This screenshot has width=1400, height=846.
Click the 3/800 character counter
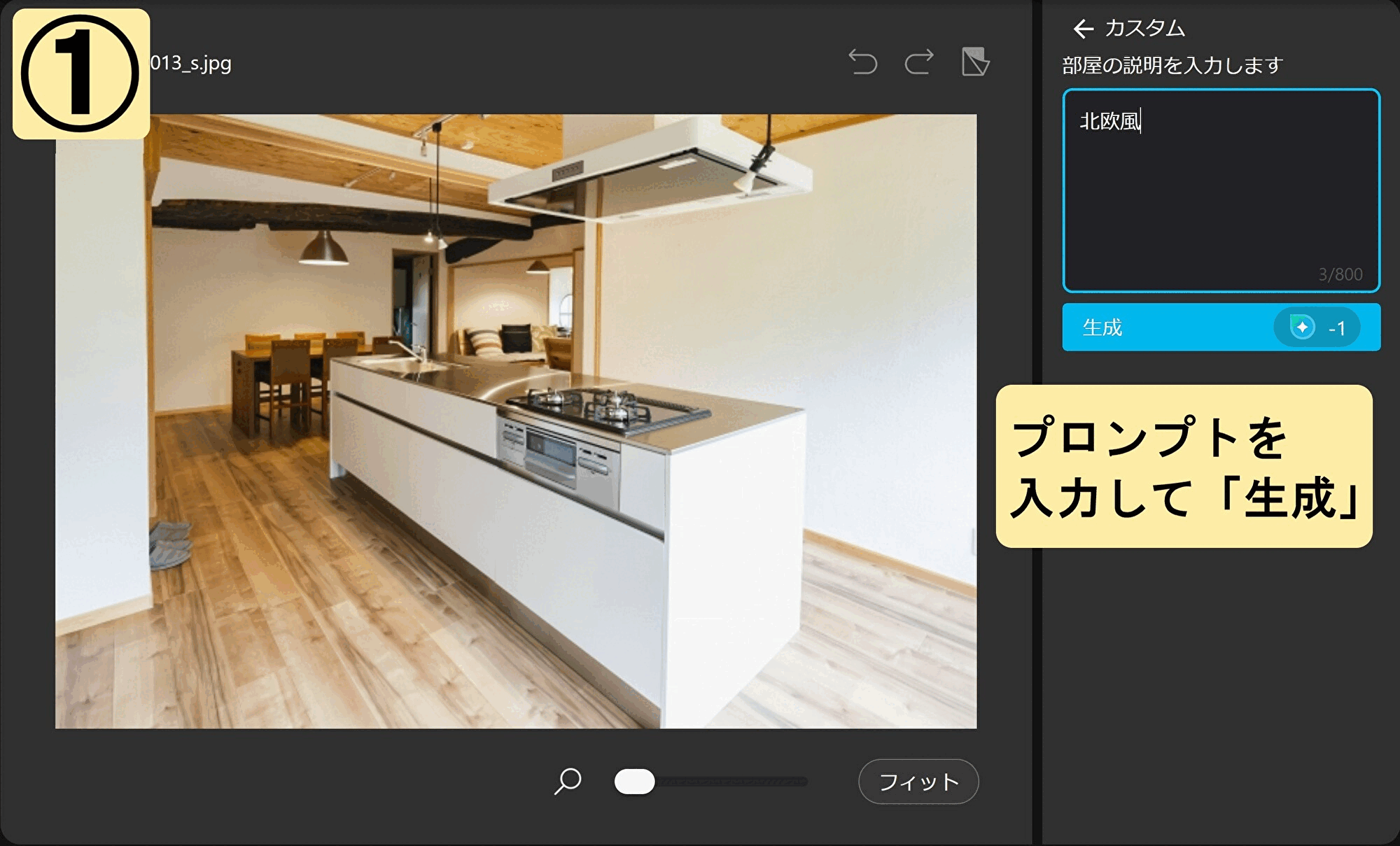1340,274
